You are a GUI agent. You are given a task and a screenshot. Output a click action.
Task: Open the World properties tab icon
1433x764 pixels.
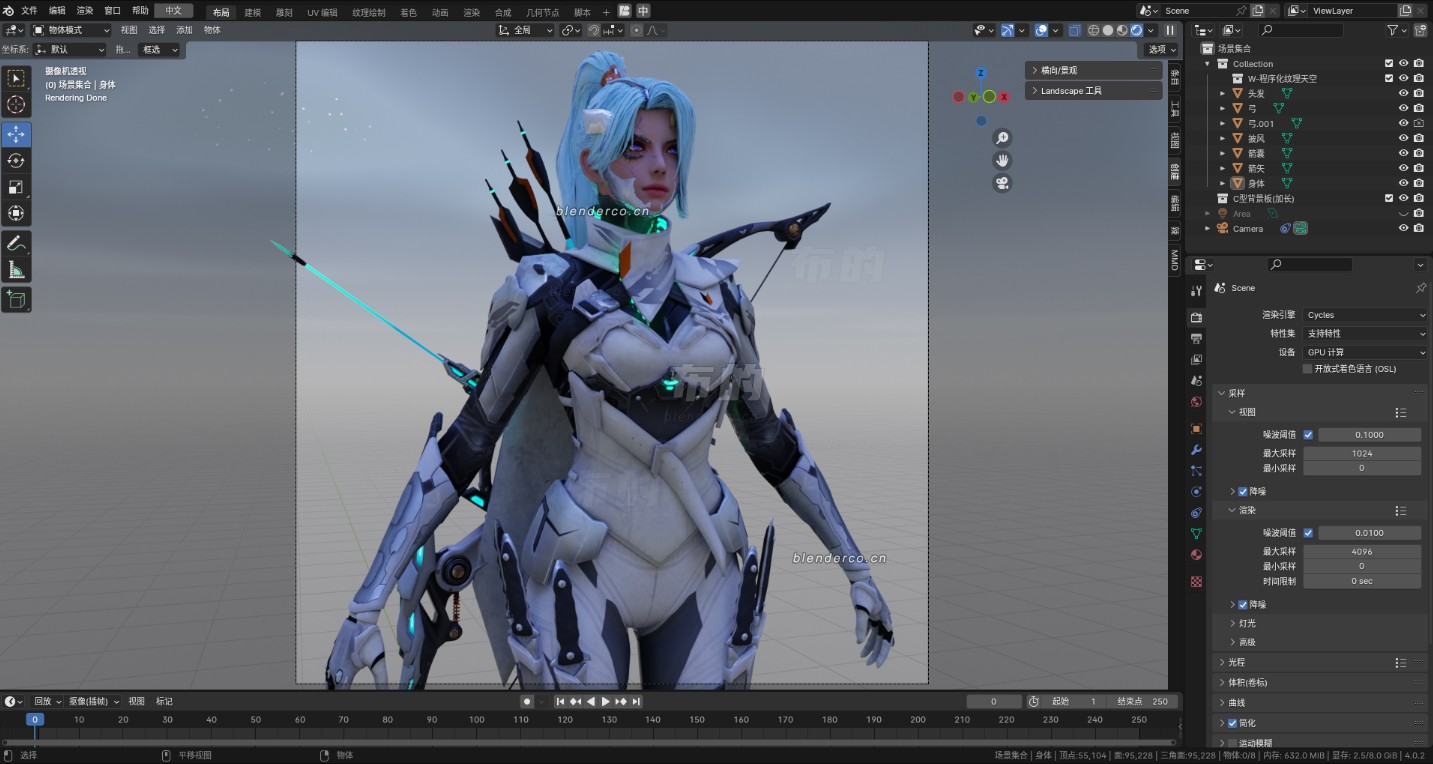[1196, 402]
